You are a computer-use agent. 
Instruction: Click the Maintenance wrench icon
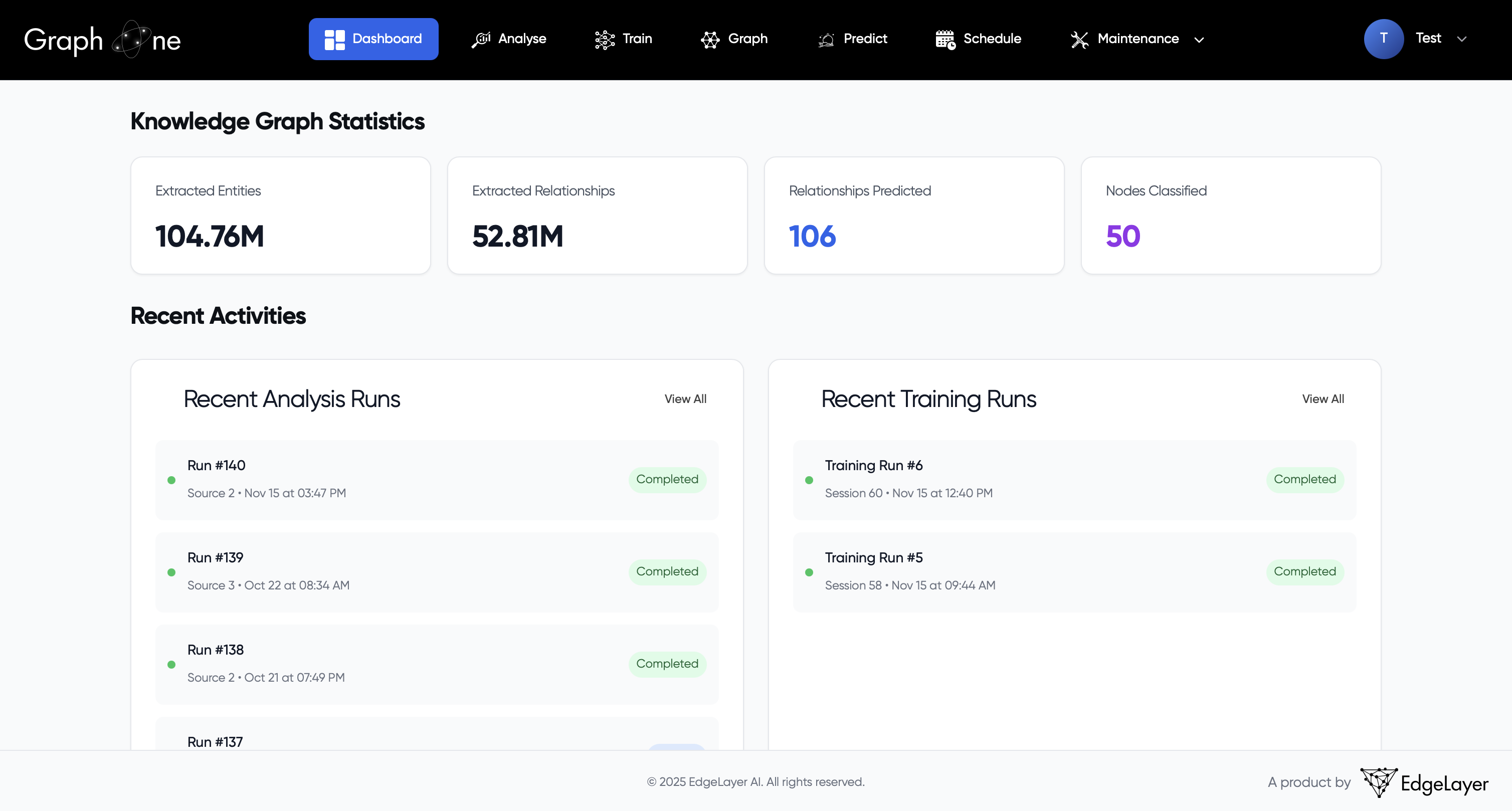(1080, 39)
